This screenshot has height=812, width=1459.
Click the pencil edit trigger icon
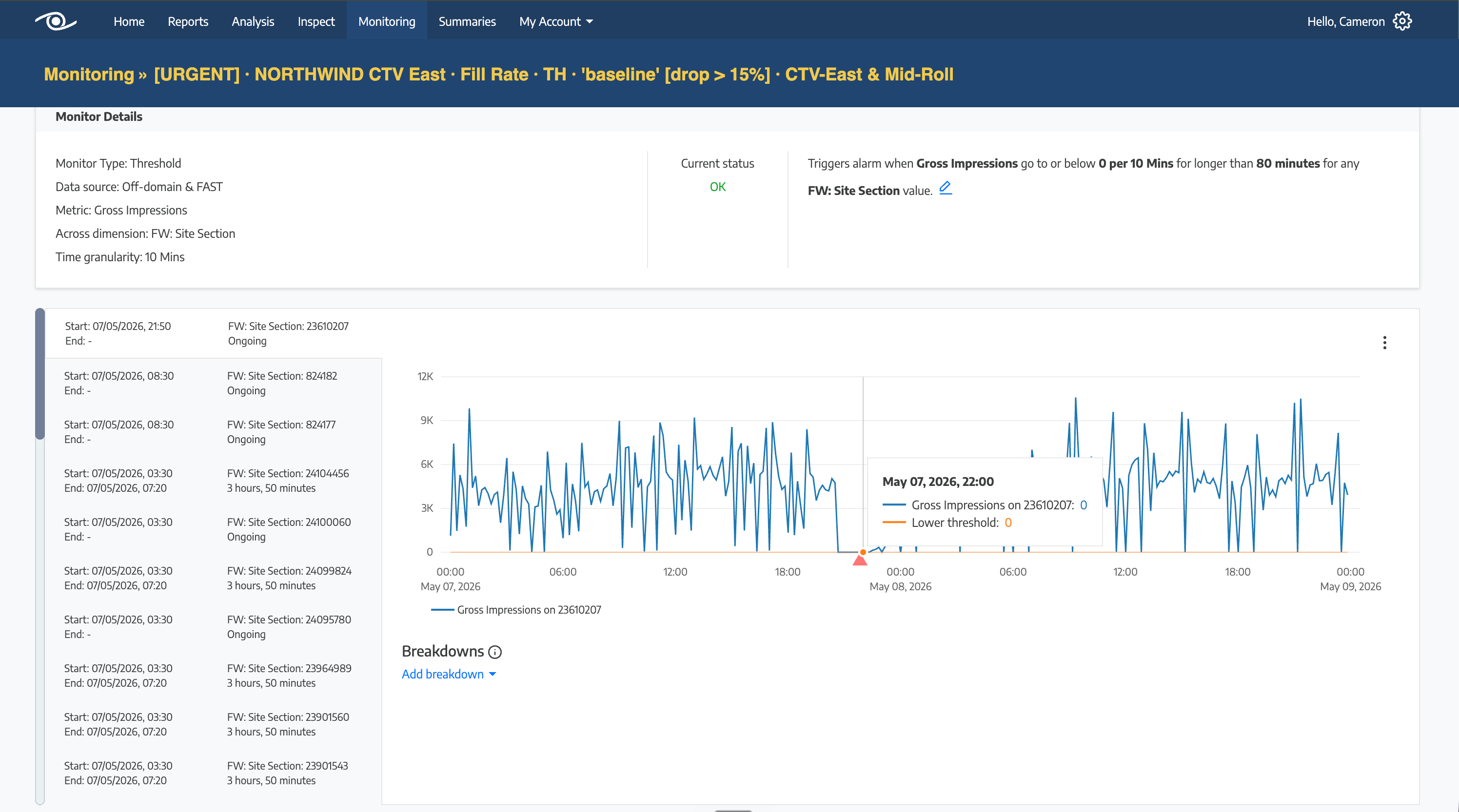(x=946, y=188)
